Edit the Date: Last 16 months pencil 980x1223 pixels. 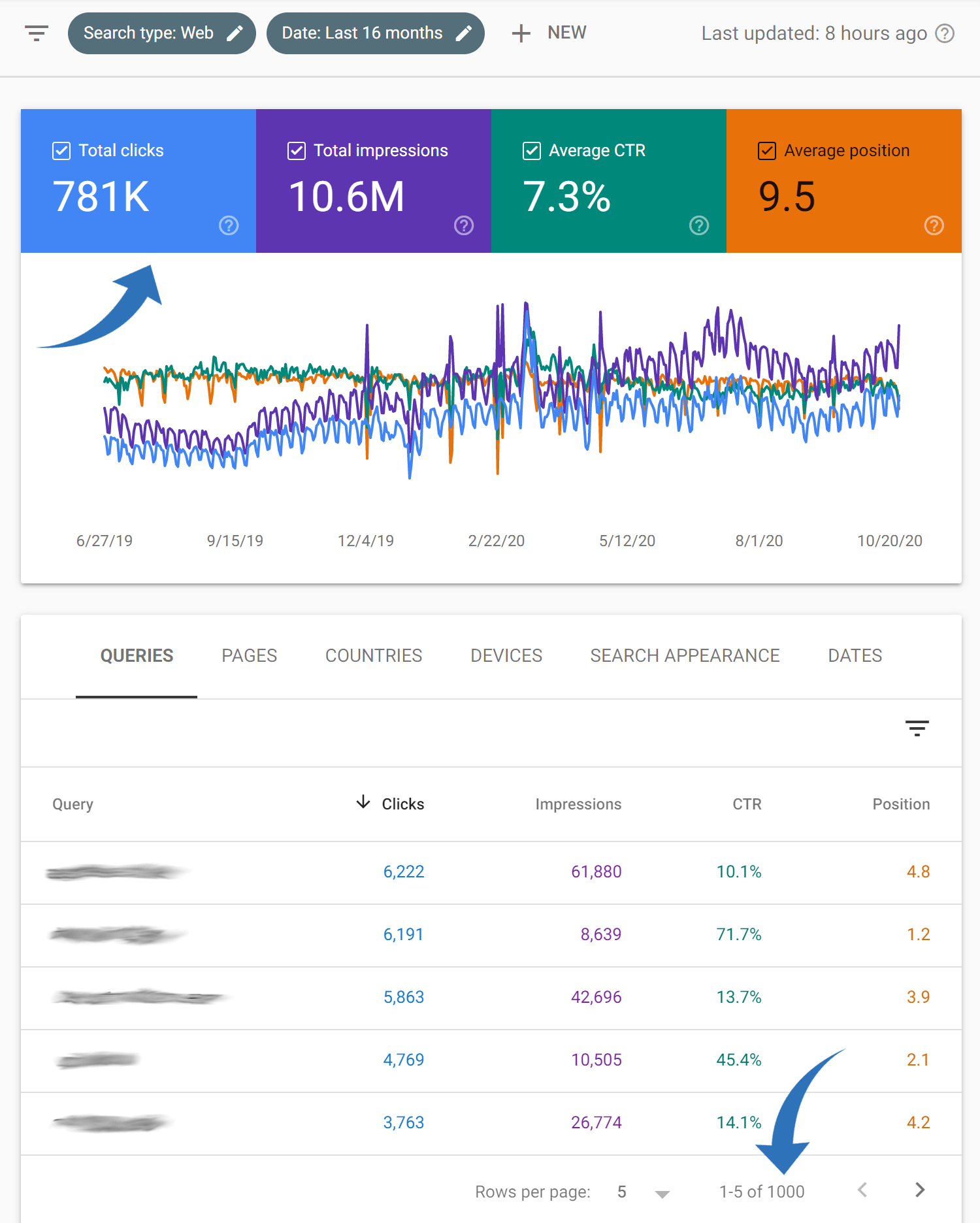(464, 33)
